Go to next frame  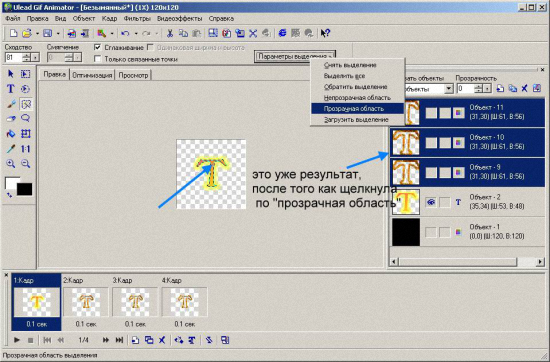coord(106,340)
